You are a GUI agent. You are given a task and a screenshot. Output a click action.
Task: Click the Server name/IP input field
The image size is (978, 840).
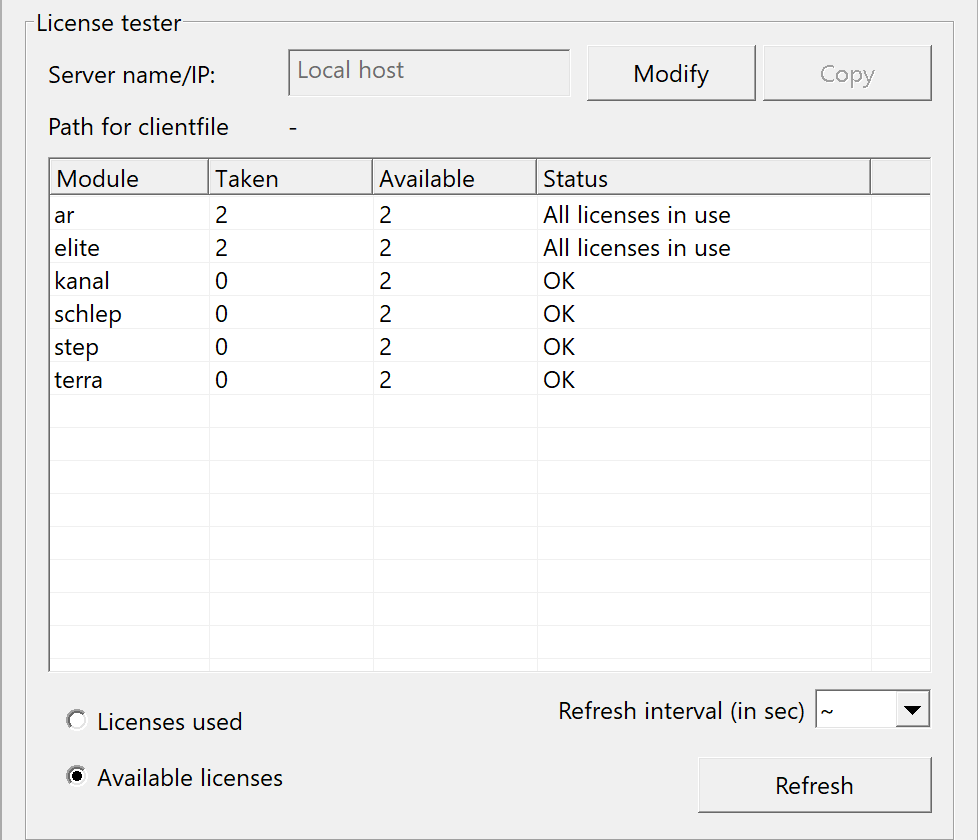[428, 73]
